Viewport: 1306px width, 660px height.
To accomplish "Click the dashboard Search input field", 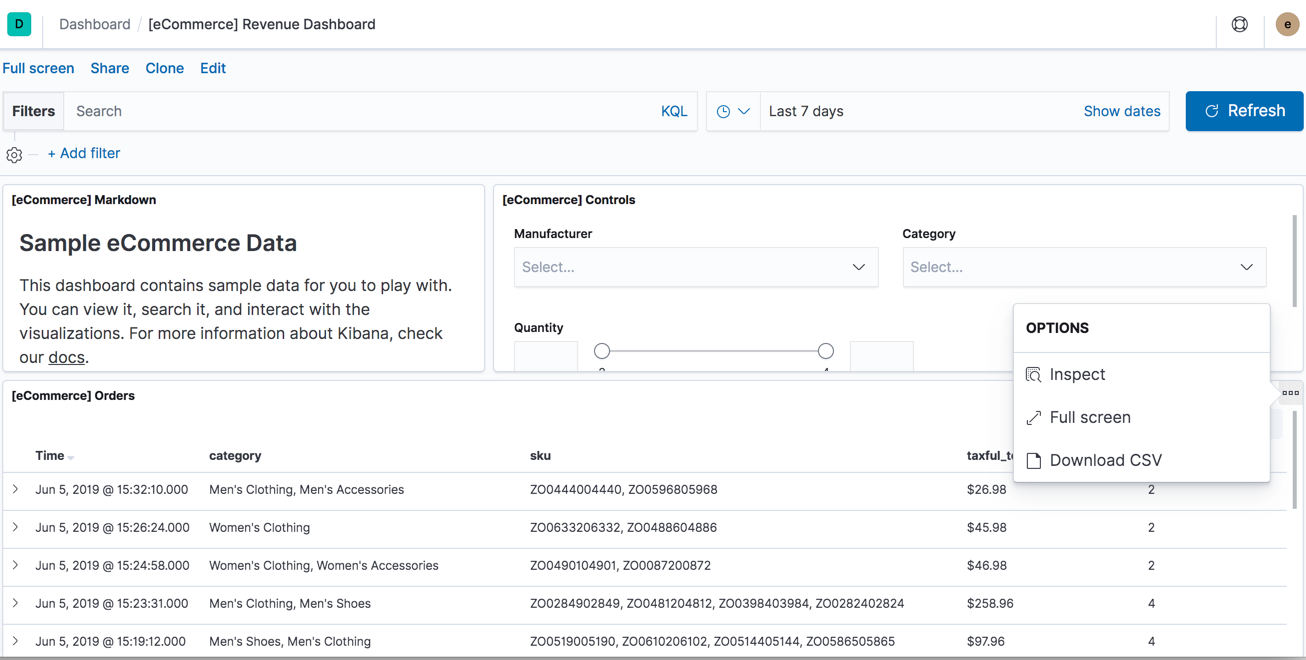I will (x=300, y=111).
